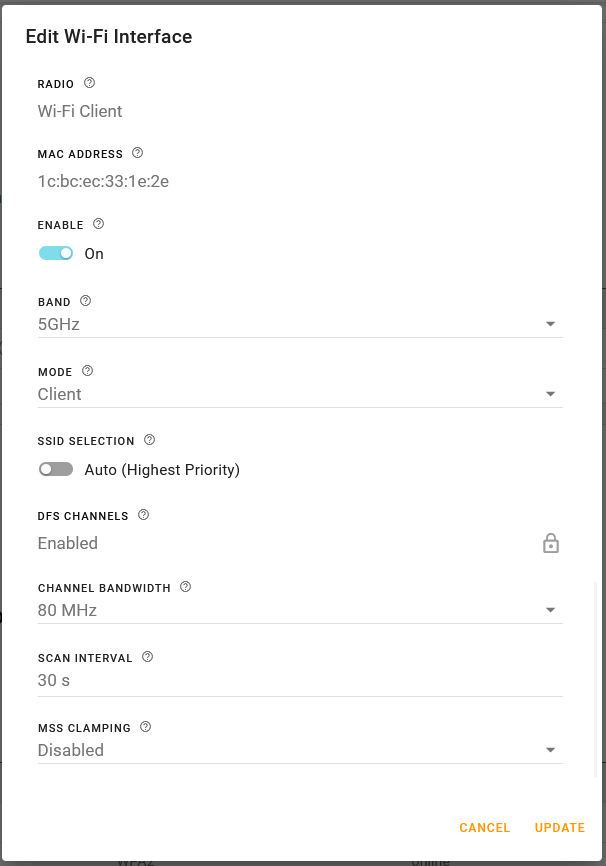The height and width of the screenshot is (866, 606).
Task: Click the DFS Channels help icon
Action: click(x=143, y=515)
